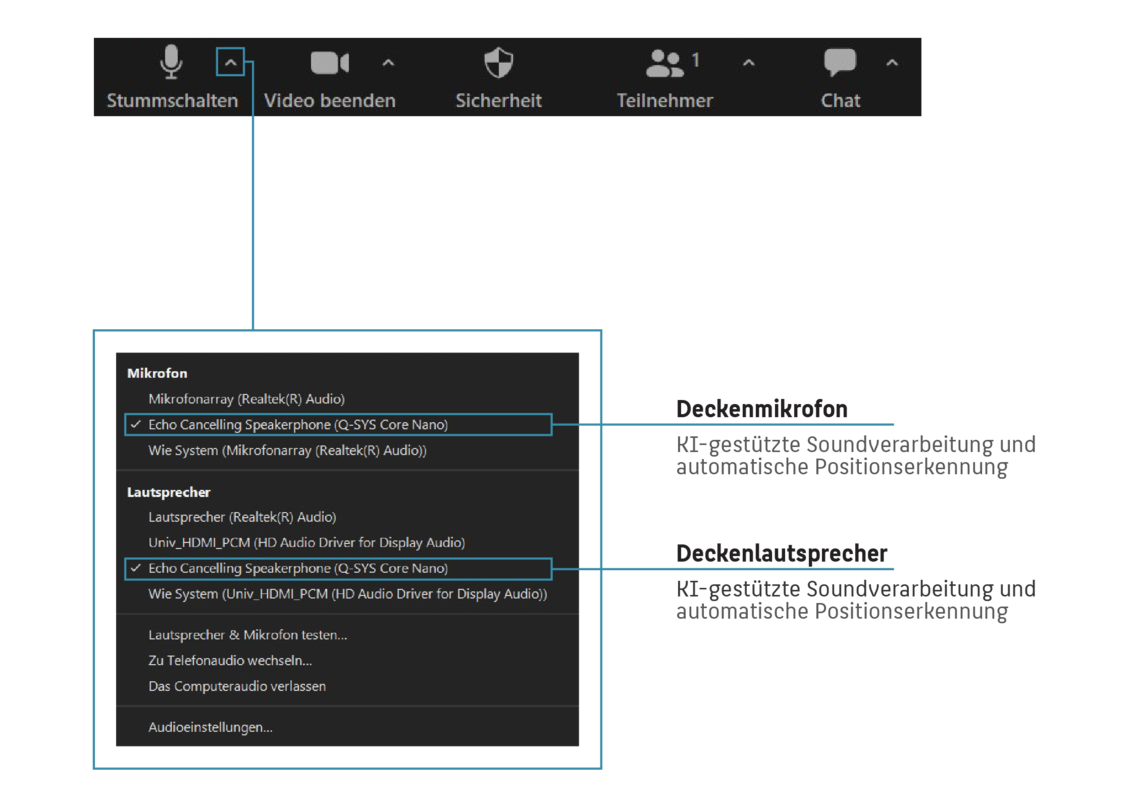Open Audioeinstellungen from the menu
This screenshot has width=1136, height=800.
point(210,728)
